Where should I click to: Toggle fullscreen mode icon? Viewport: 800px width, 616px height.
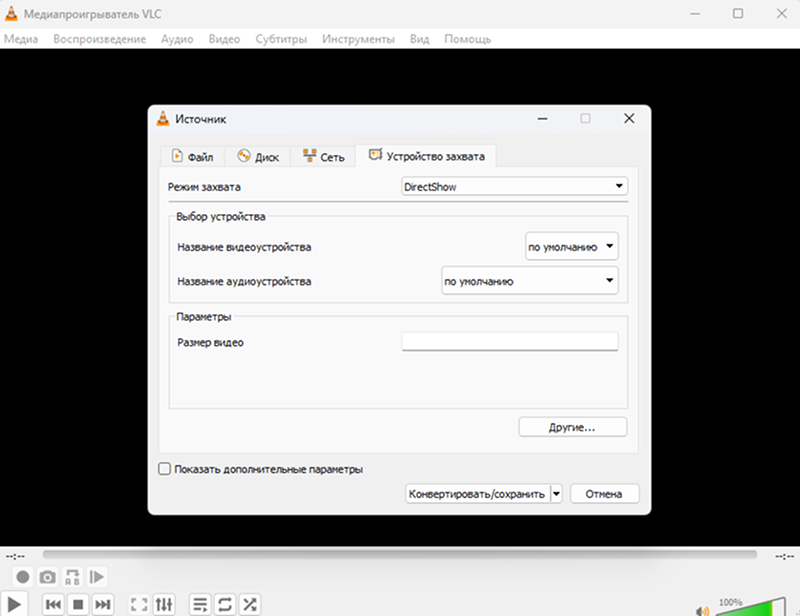pos(139,605)
